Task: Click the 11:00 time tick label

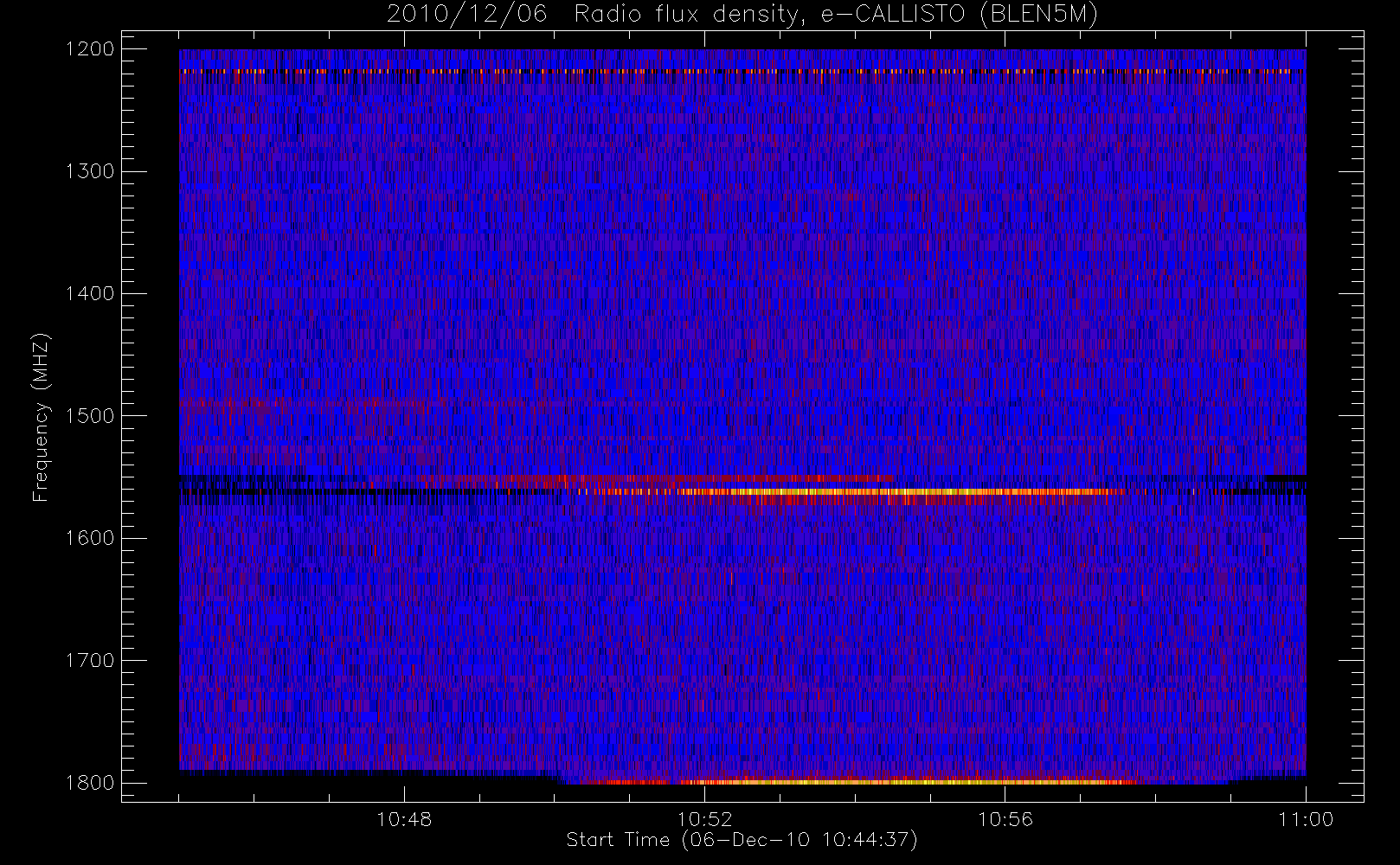Action: tap(1306, 819)
